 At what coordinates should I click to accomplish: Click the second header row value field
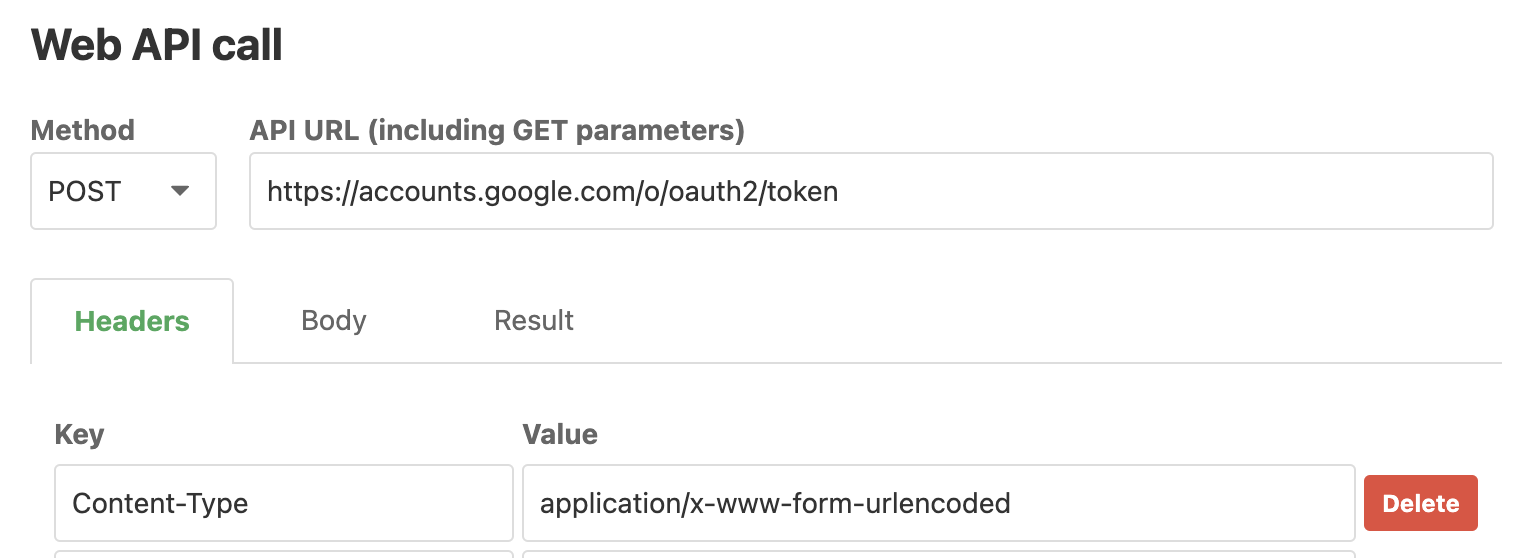pyautogui.click(x=938, y=553)
